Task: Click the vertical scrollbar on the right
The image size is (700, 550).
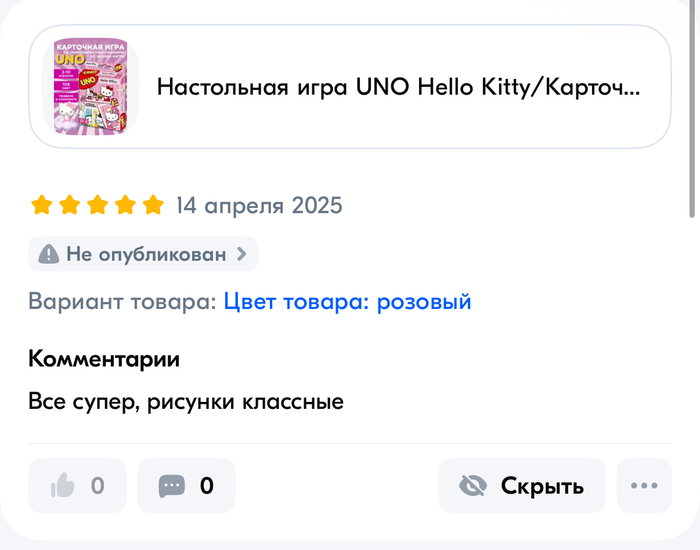Action: pyautogui.click(x=691, y=110)
